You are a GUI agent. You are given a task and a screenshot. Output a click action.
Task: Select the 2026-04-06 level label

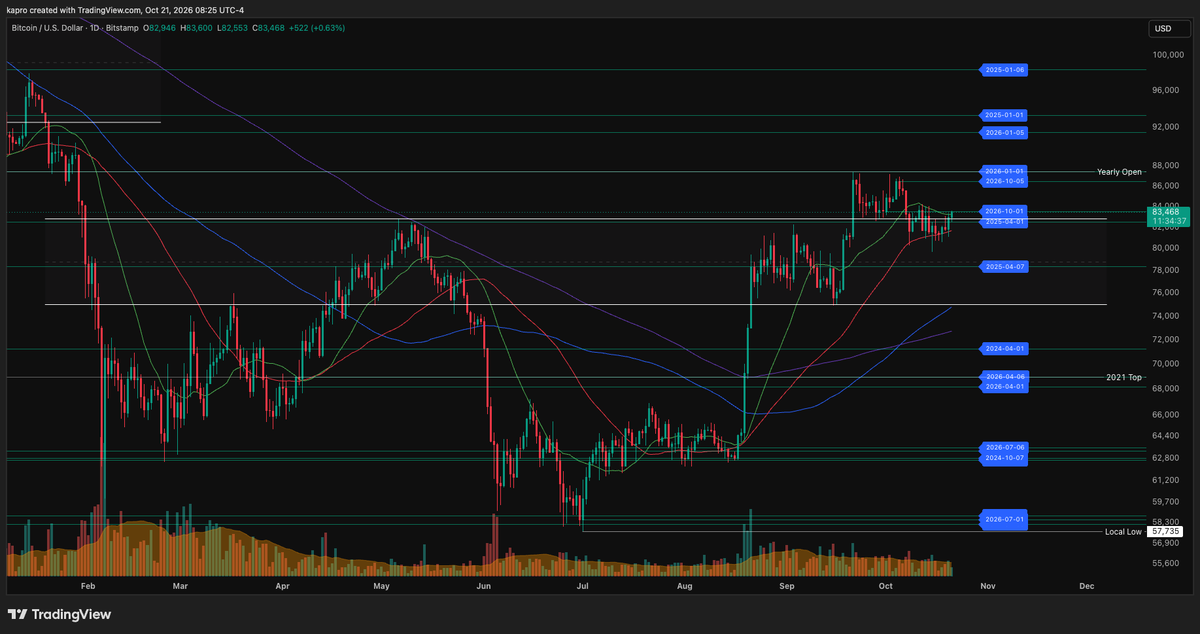click(x=1005, y=376)
